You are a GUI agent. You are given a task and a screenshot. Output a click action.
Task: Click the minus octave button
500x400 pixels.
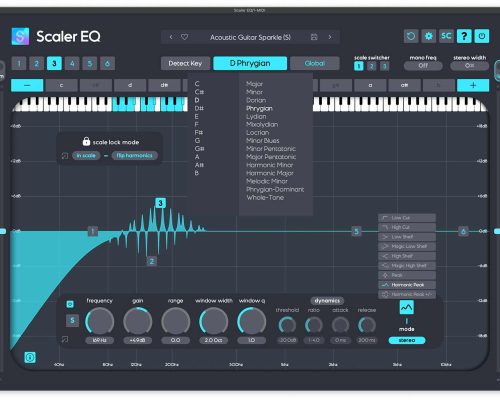tap(27, 85)
